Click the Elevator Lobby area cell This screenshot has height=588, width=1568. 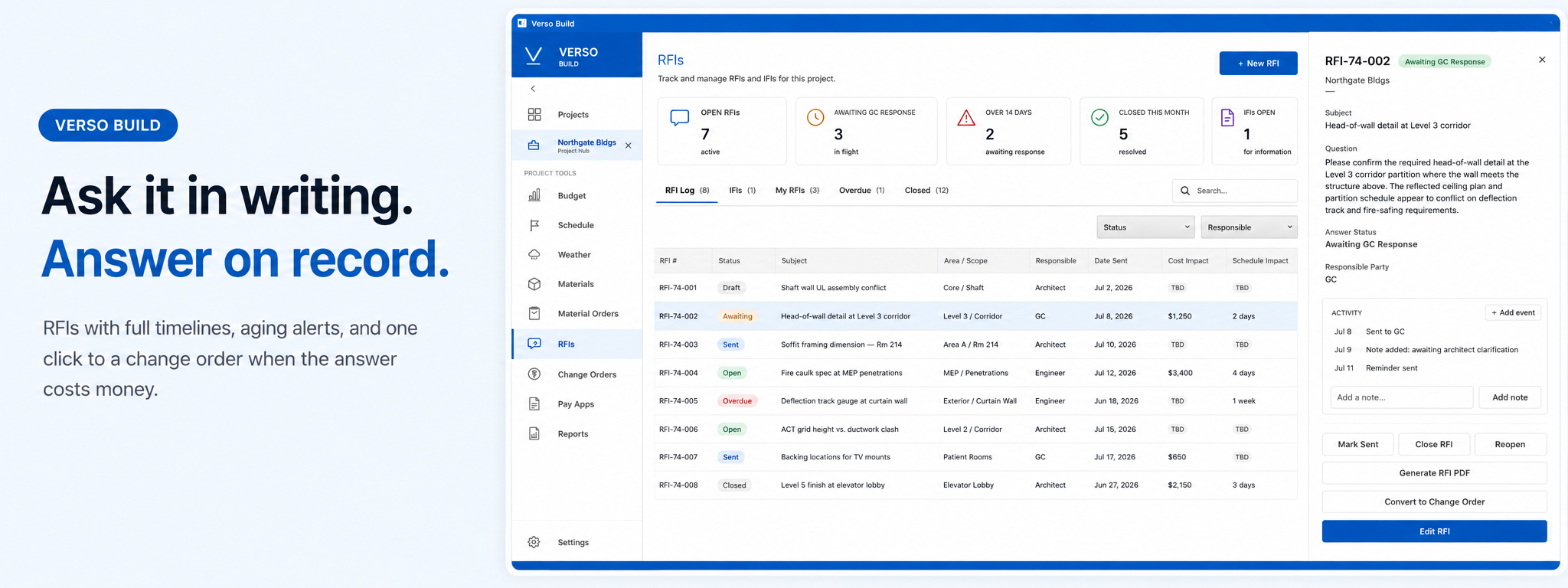click(x=969, y=485)
